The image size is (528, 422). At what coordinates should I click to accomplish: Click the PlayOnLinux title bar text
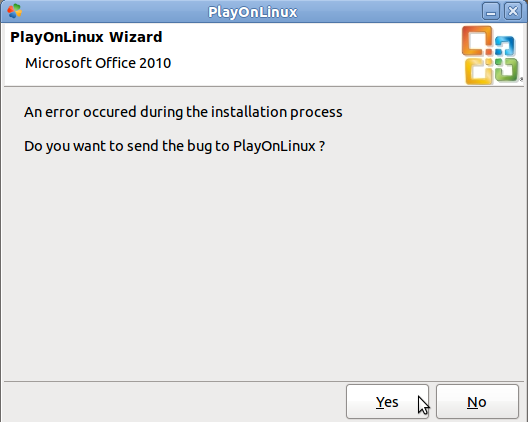(253, 12)
